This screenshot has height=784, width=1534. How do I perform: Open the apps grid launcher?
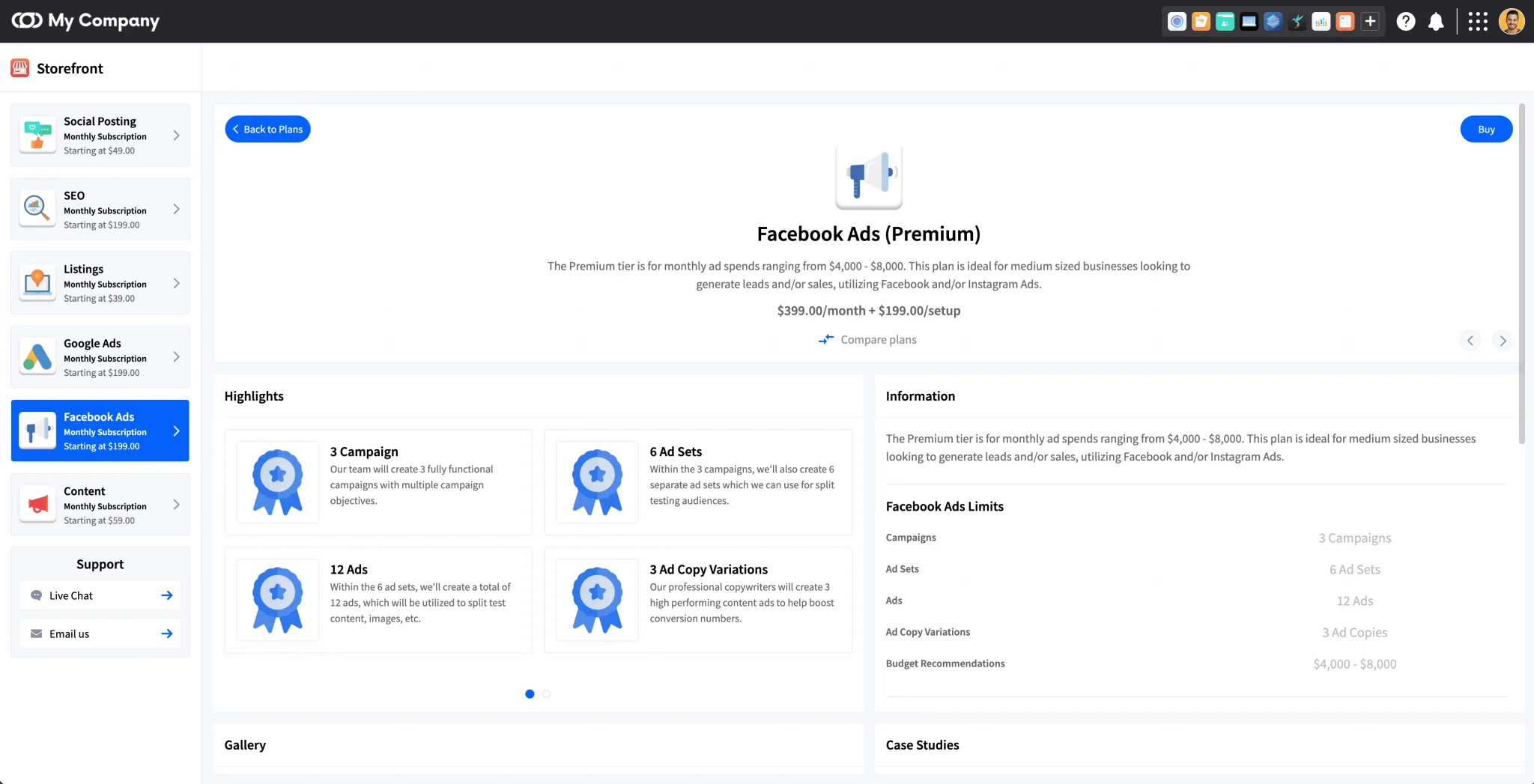(1478, 22)
